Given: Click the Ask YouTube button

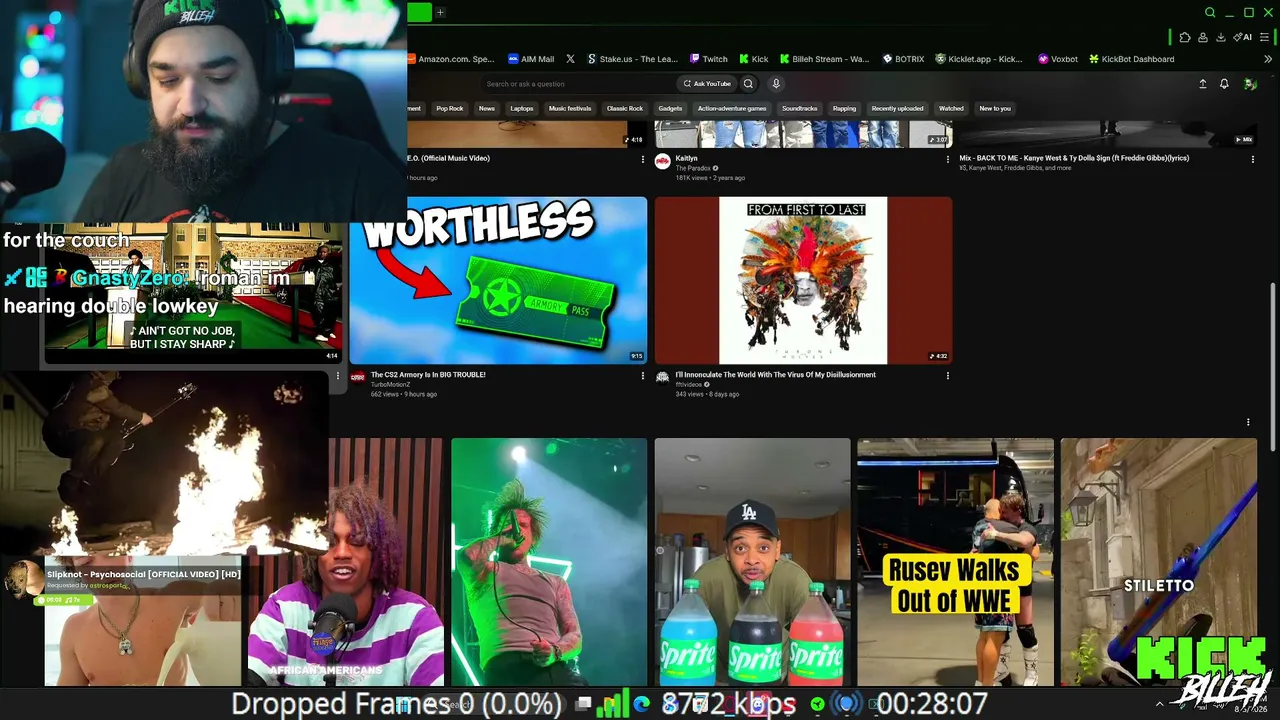Looking at the screenshot, I should click(x=706, y=84).
